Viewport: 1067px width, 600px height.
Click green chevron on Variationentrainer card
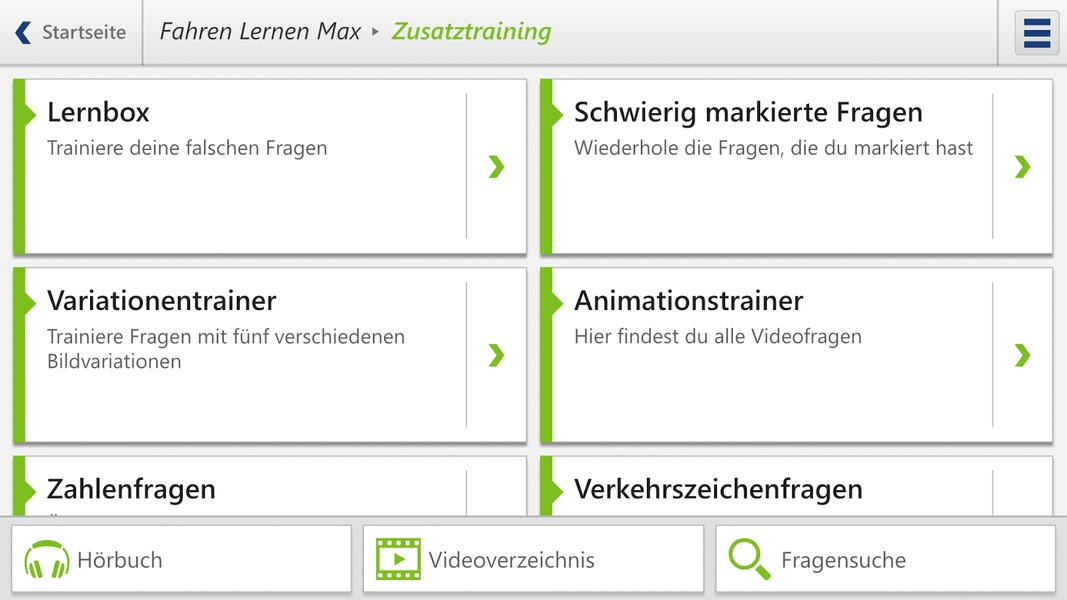(x=496, y=355)
